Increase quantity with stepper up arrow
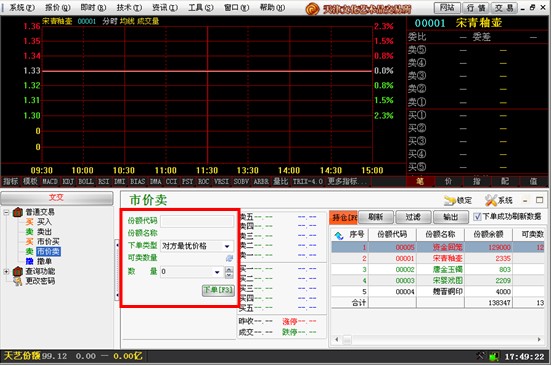 [x=229, y=269]
